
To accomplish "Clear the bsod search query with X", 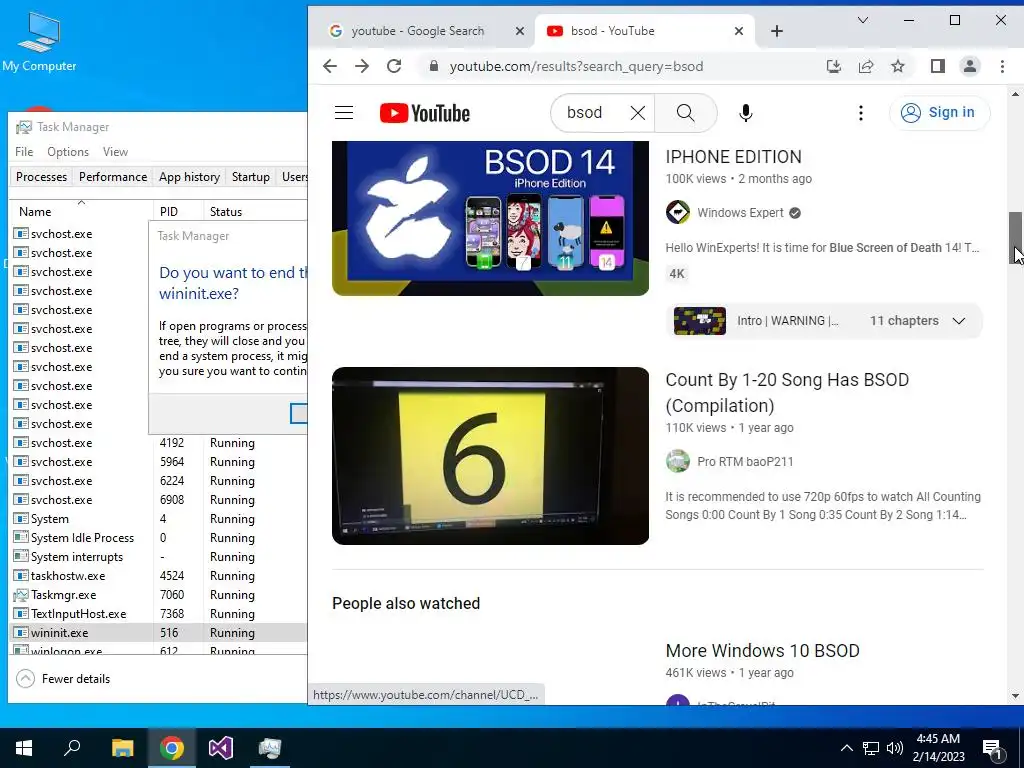I will (637, 113).
